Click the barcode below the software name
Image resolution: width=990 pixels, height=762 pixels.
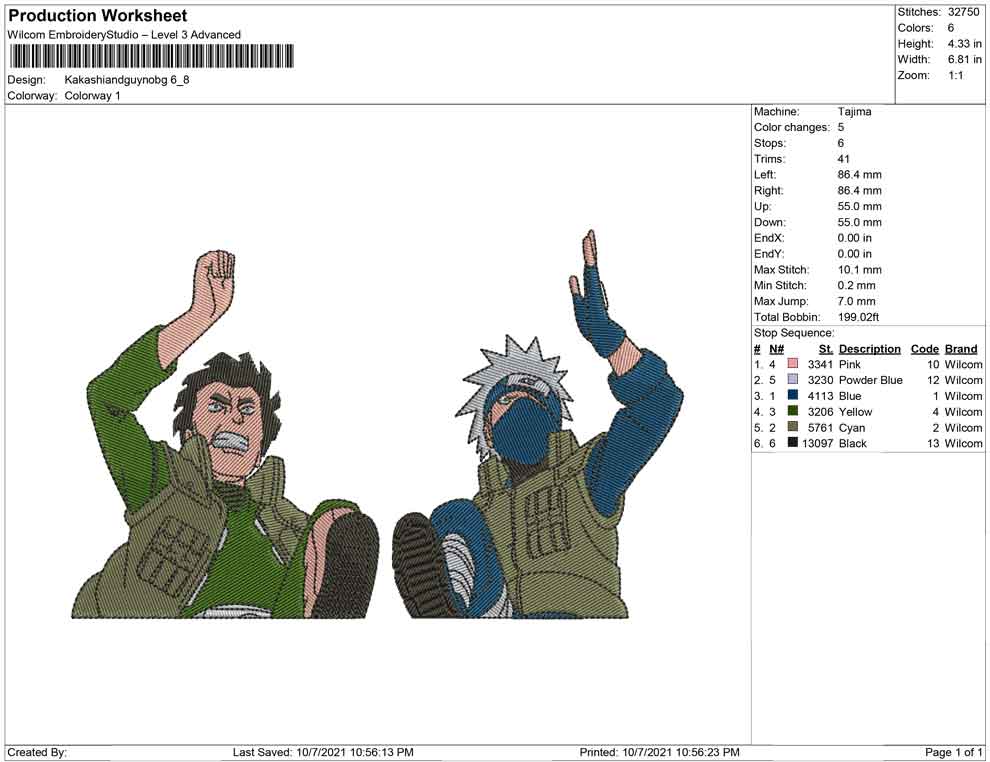tap(151, 56)
